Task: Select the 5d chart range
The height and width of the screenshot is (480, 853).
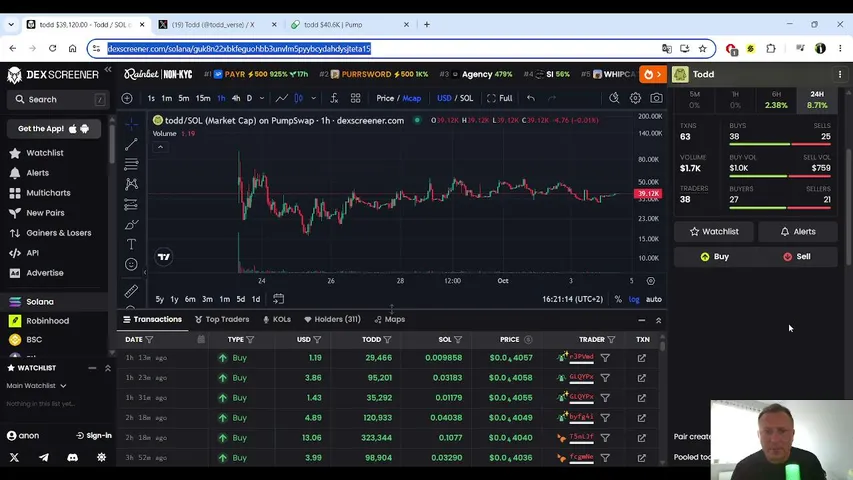Action: coord(240,299)
